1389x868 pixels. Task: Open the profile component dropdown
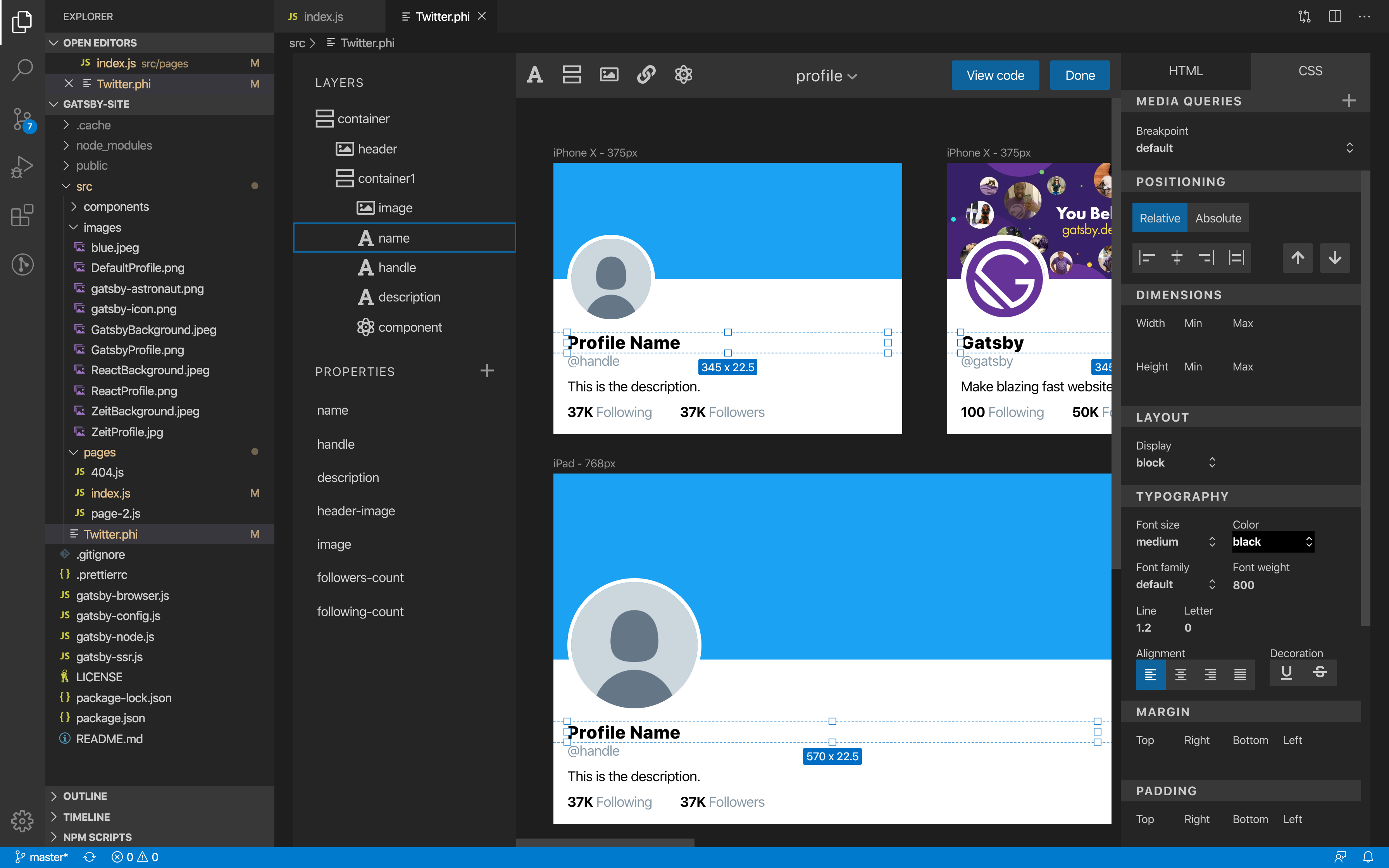pyautogui.click(x=826, y=76)
